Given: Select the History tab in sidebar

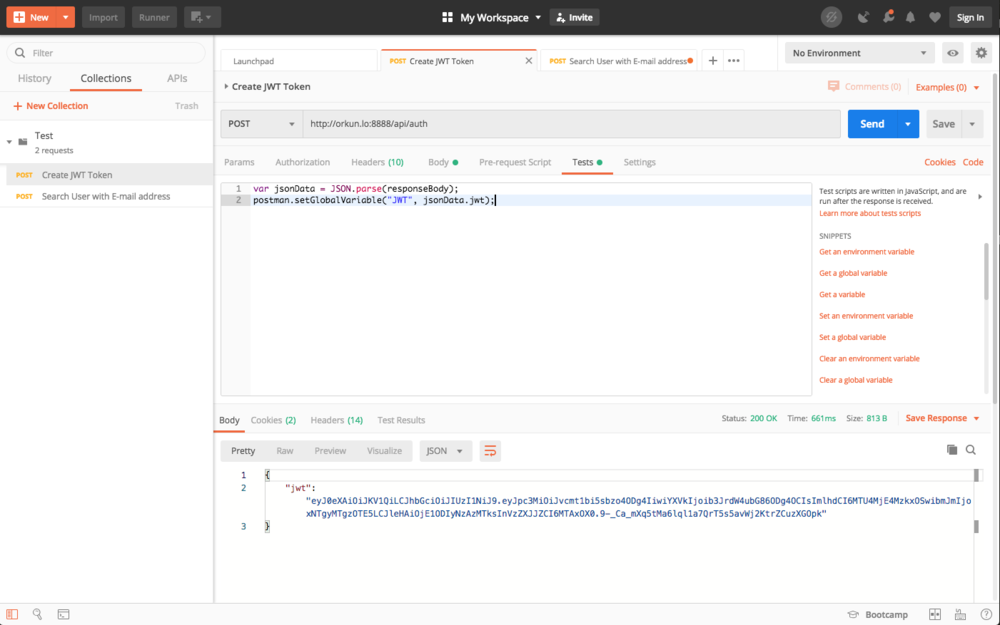Looking at the screenshot, I should click(34, 78).
